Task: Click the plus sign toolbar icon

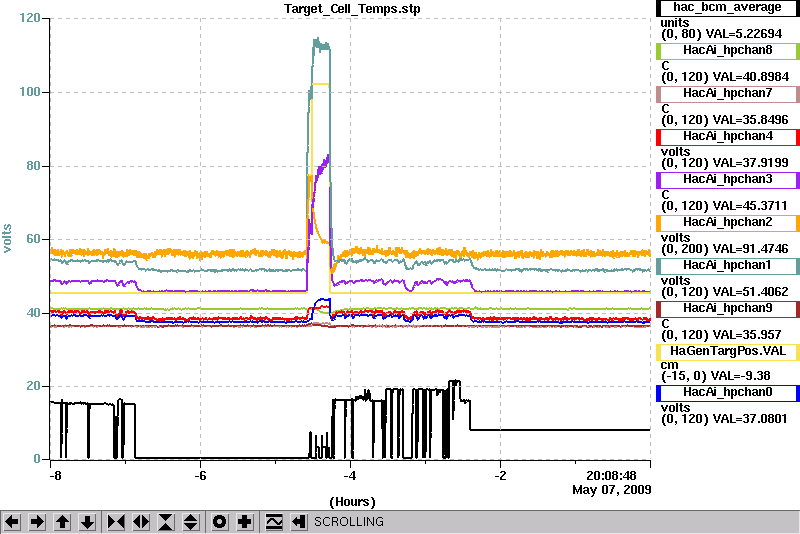Action: click(245, 522)
